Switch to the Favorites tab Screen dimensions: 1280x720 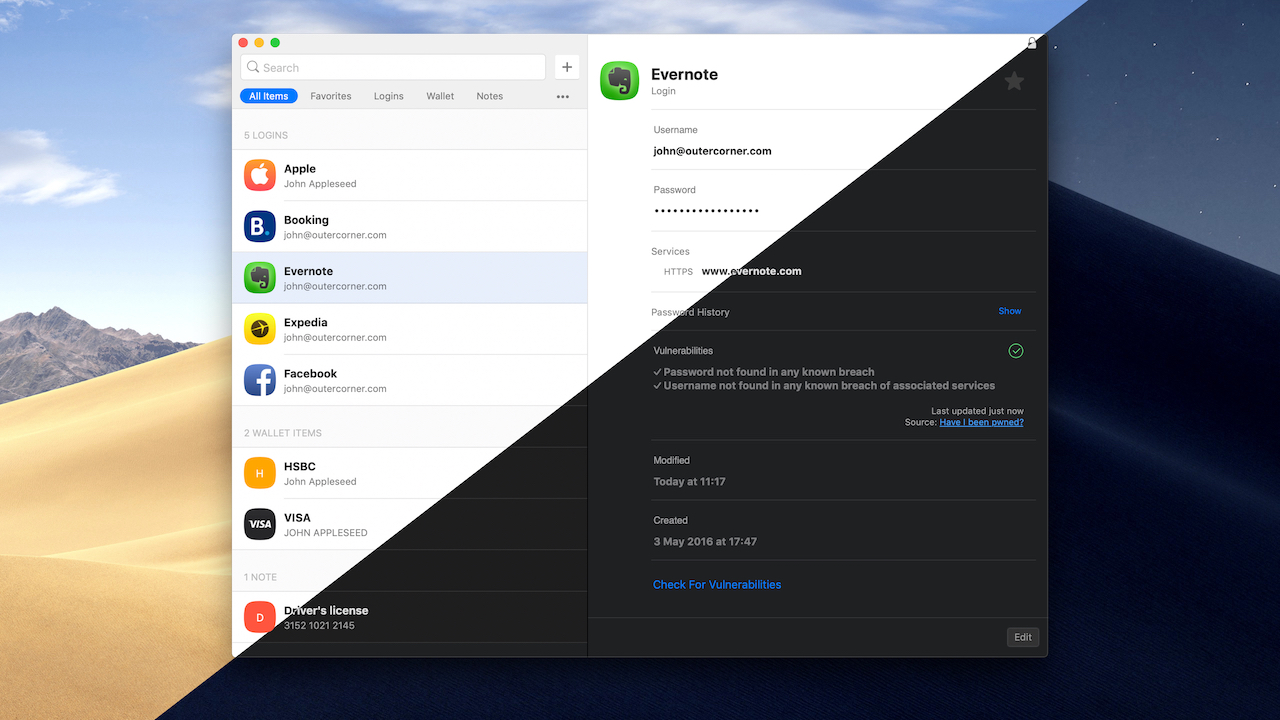coord(330,97)
